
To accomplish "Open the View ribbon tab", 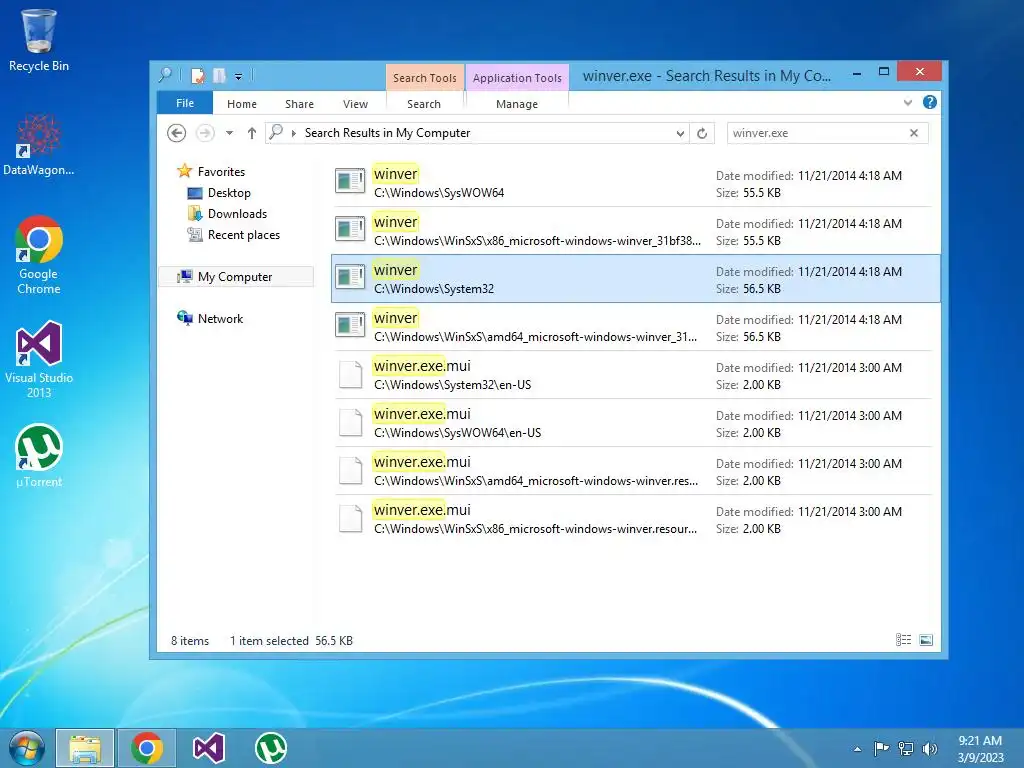I will click(355, 104).
